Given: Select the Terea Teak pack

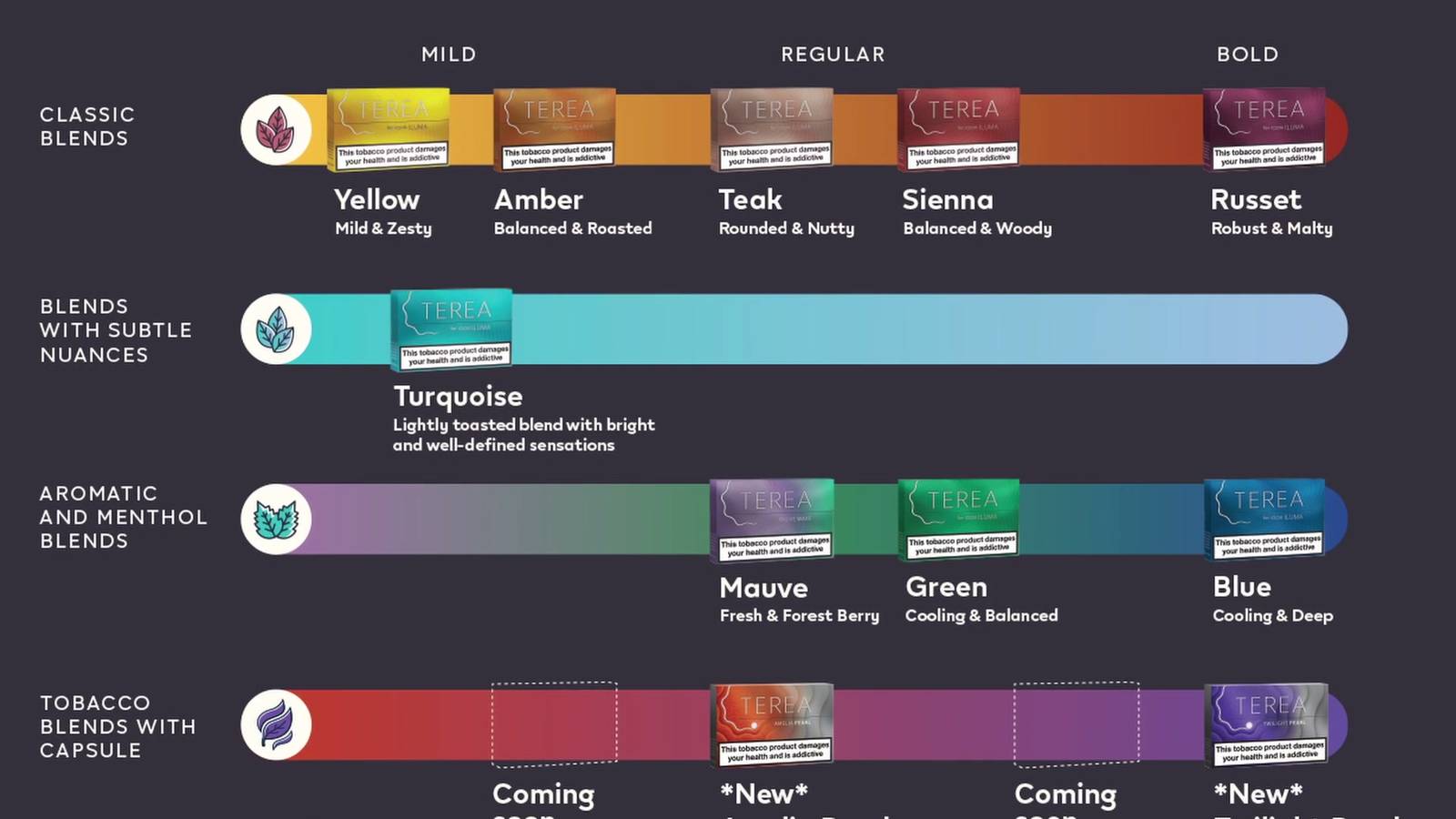Looking at the screenshot, I should 773,129.
